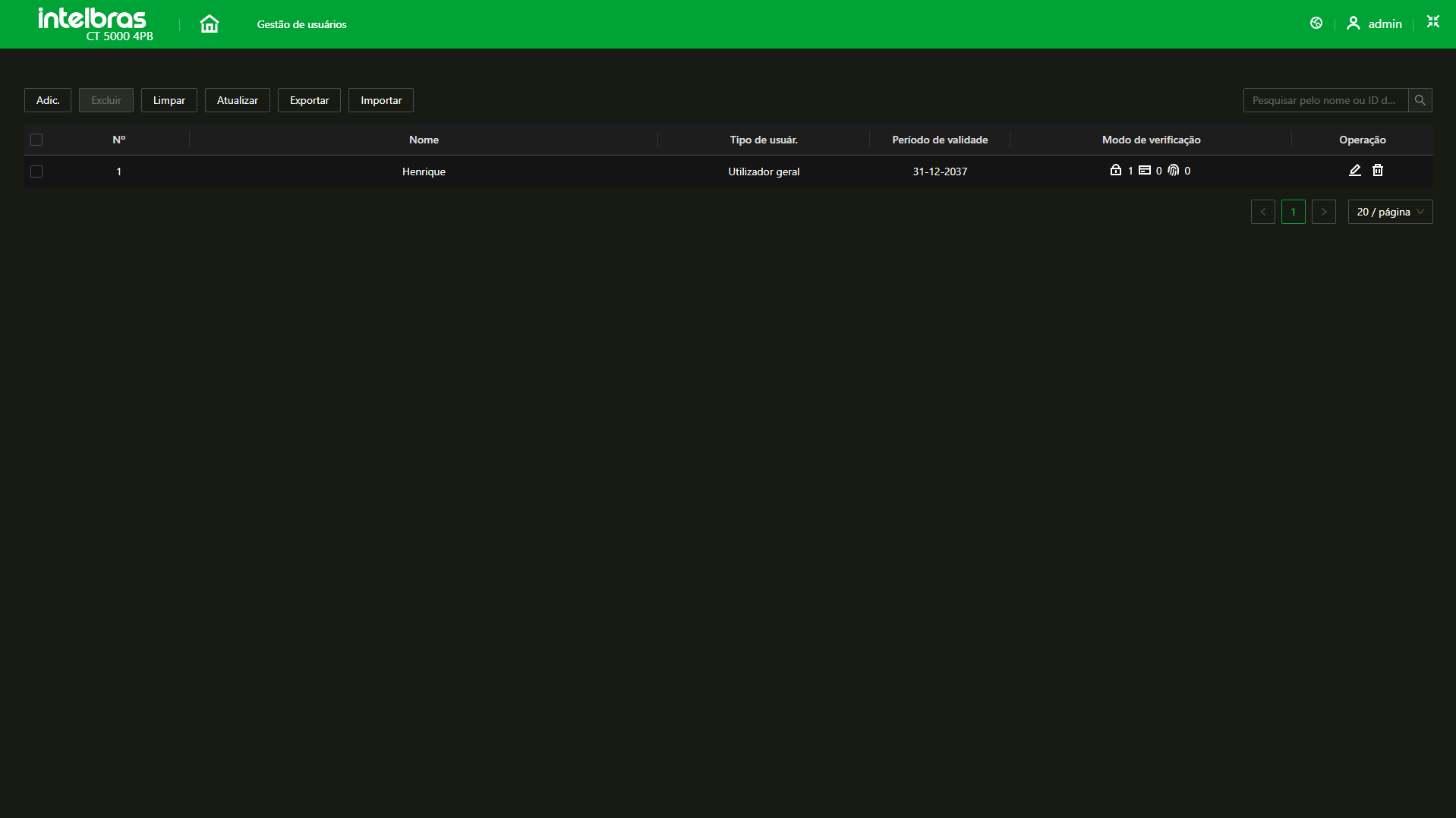Image resolution: width=1456 pixels, height=818 pixels.
Task: Delete user Henrique with trash icon
Action: (x=1377, y=171)
